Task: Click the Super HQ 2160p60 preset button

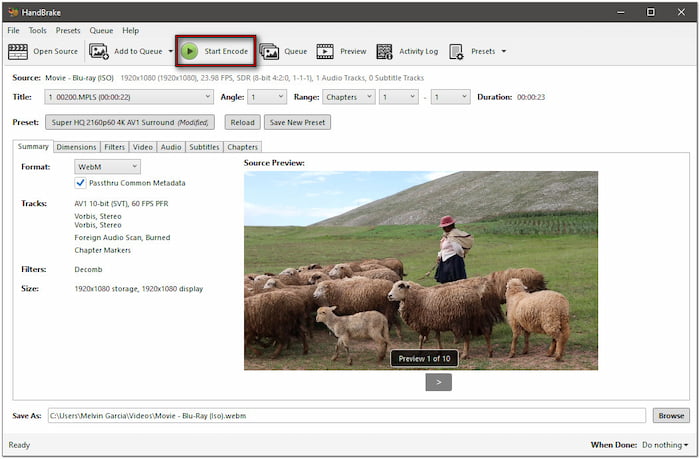Action: tap(130, 122)
